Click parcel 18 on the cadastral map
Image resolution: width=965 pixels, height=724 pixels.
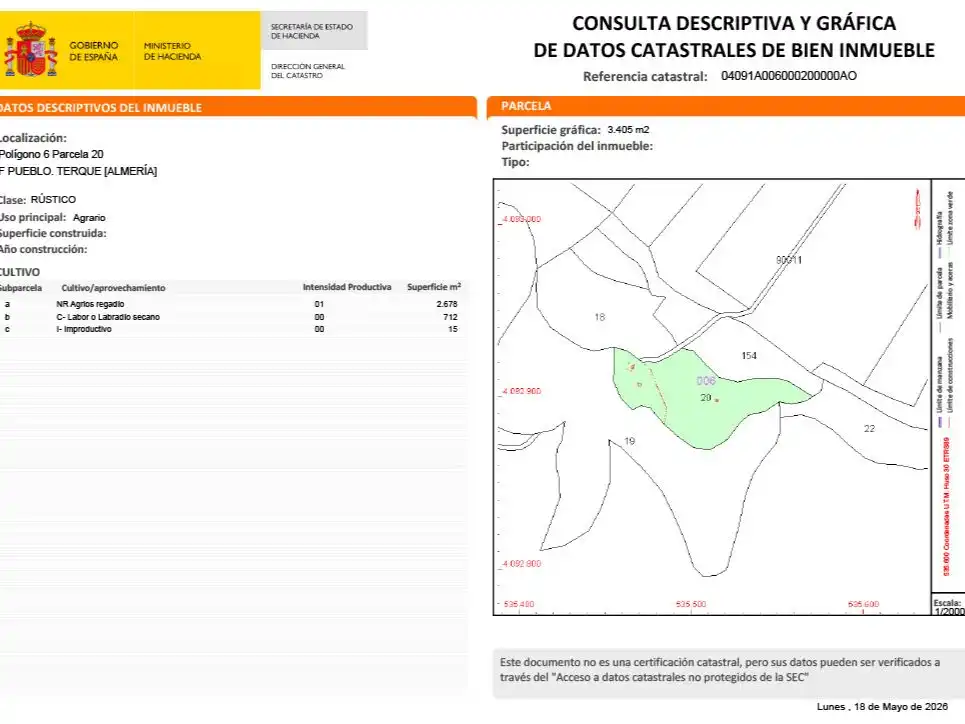coord(599,317)
